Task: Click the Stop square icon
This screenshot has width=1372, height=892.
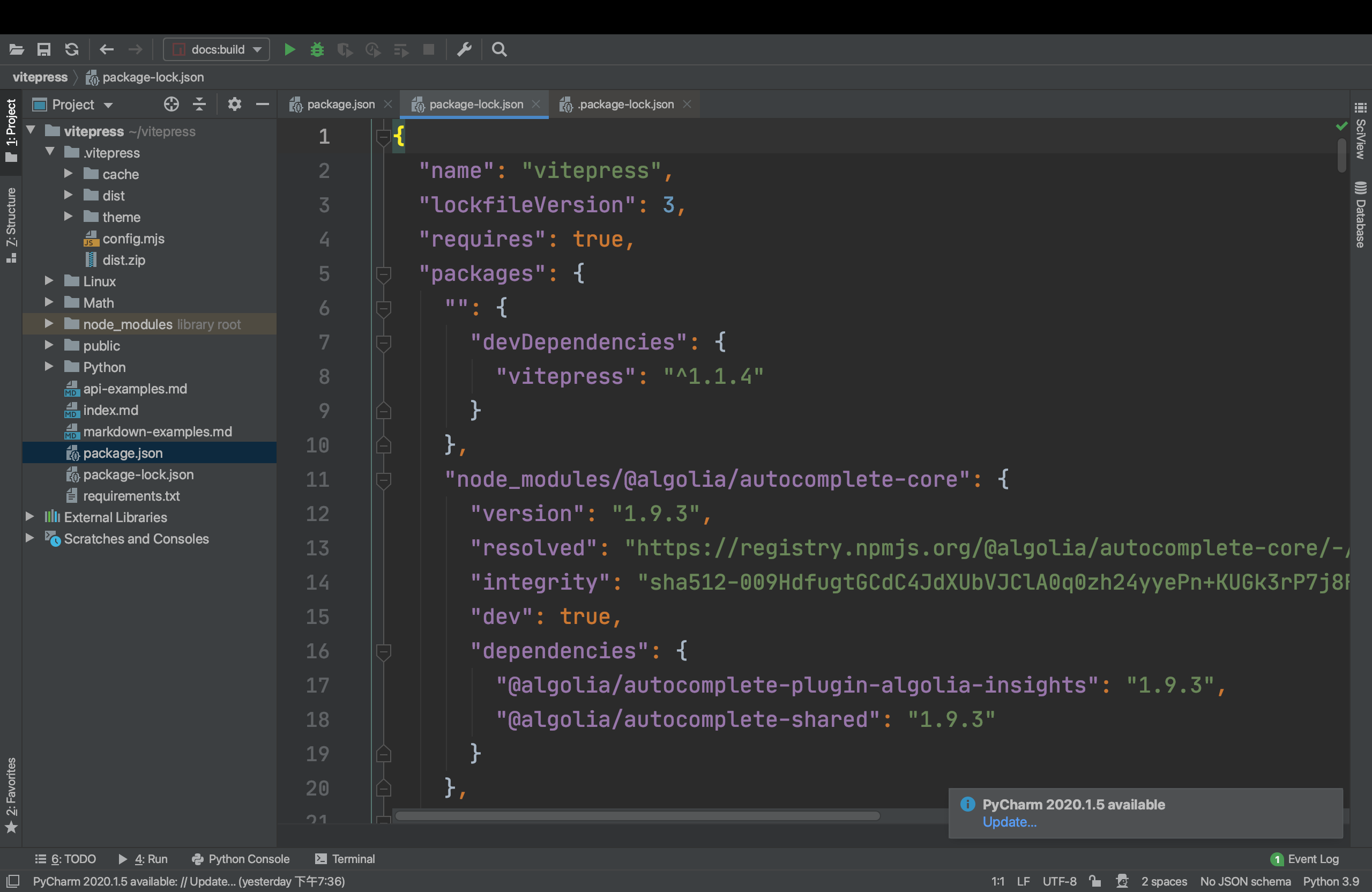Action: click(x=428, y=50)
